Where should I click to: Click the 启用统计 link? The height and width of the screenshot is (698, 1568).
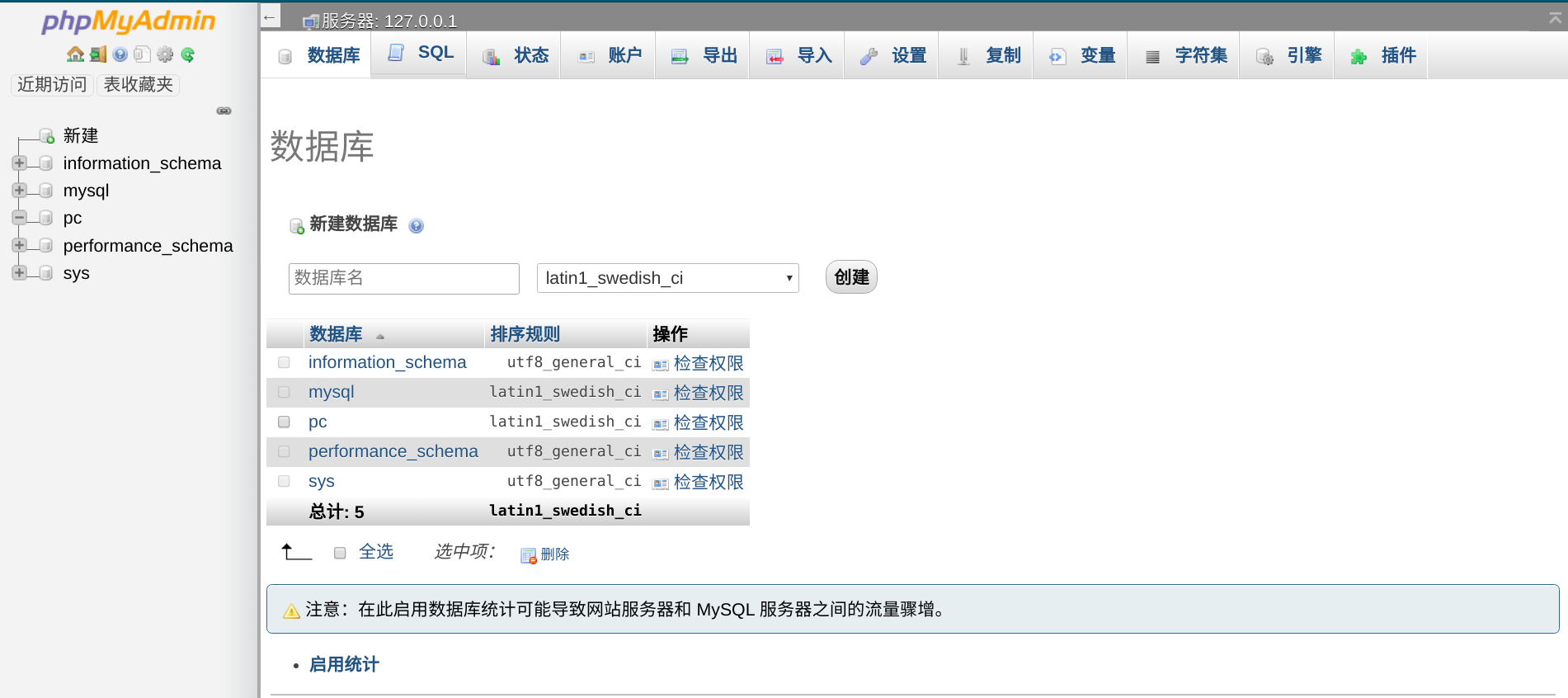(x=344, y=664)
